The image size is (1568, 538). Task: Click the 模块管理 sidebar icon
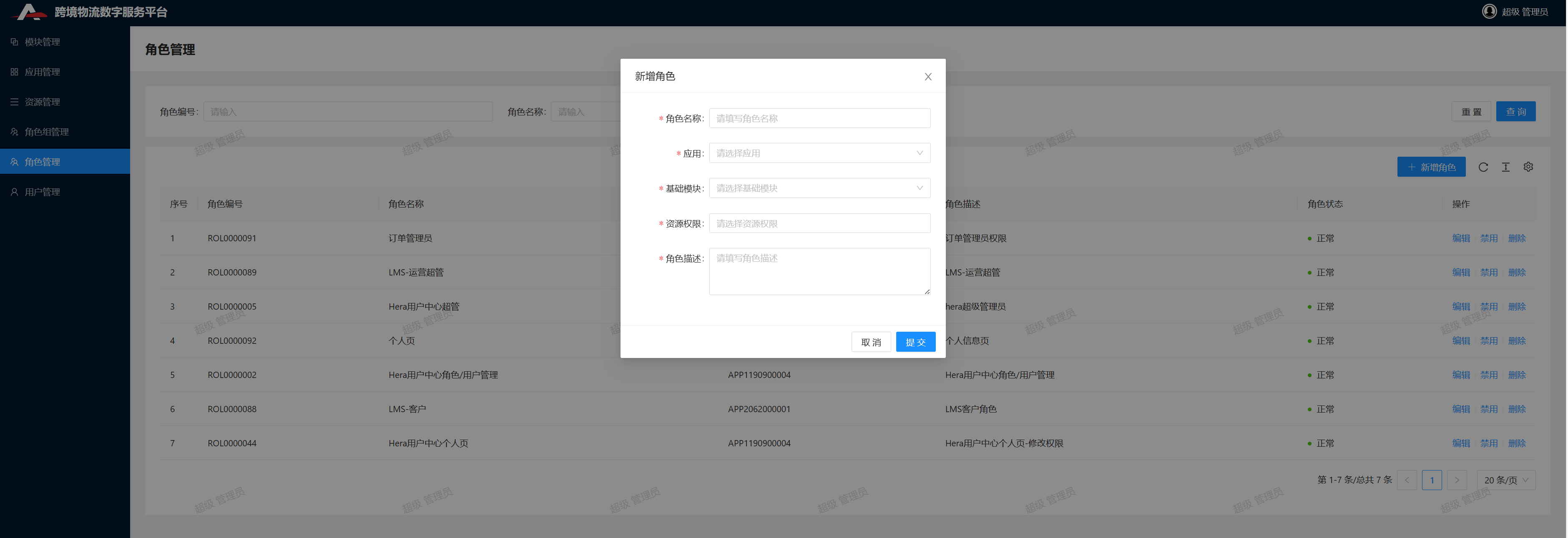(15, 42)
